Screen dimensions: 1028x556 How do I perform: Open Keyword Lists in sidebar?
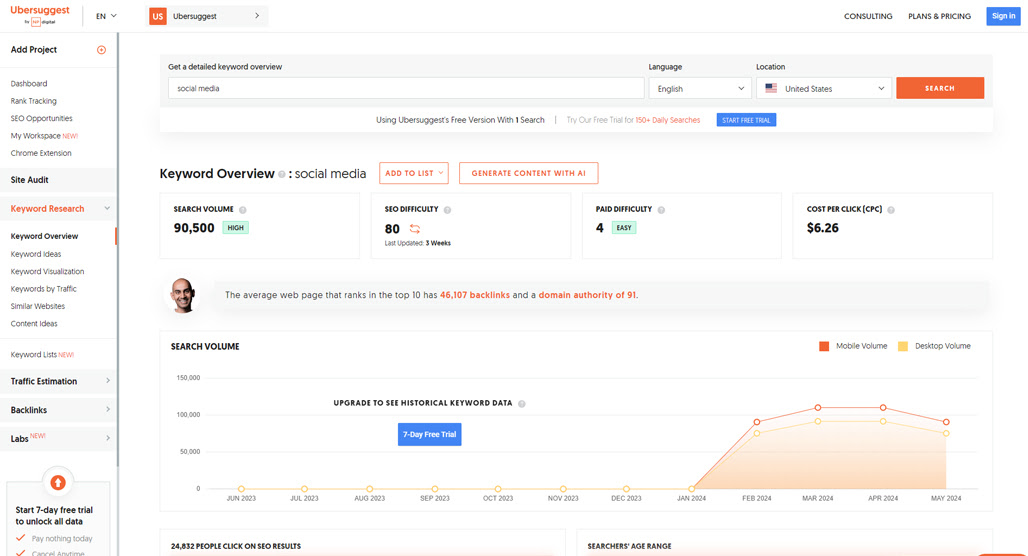[42, 355]
